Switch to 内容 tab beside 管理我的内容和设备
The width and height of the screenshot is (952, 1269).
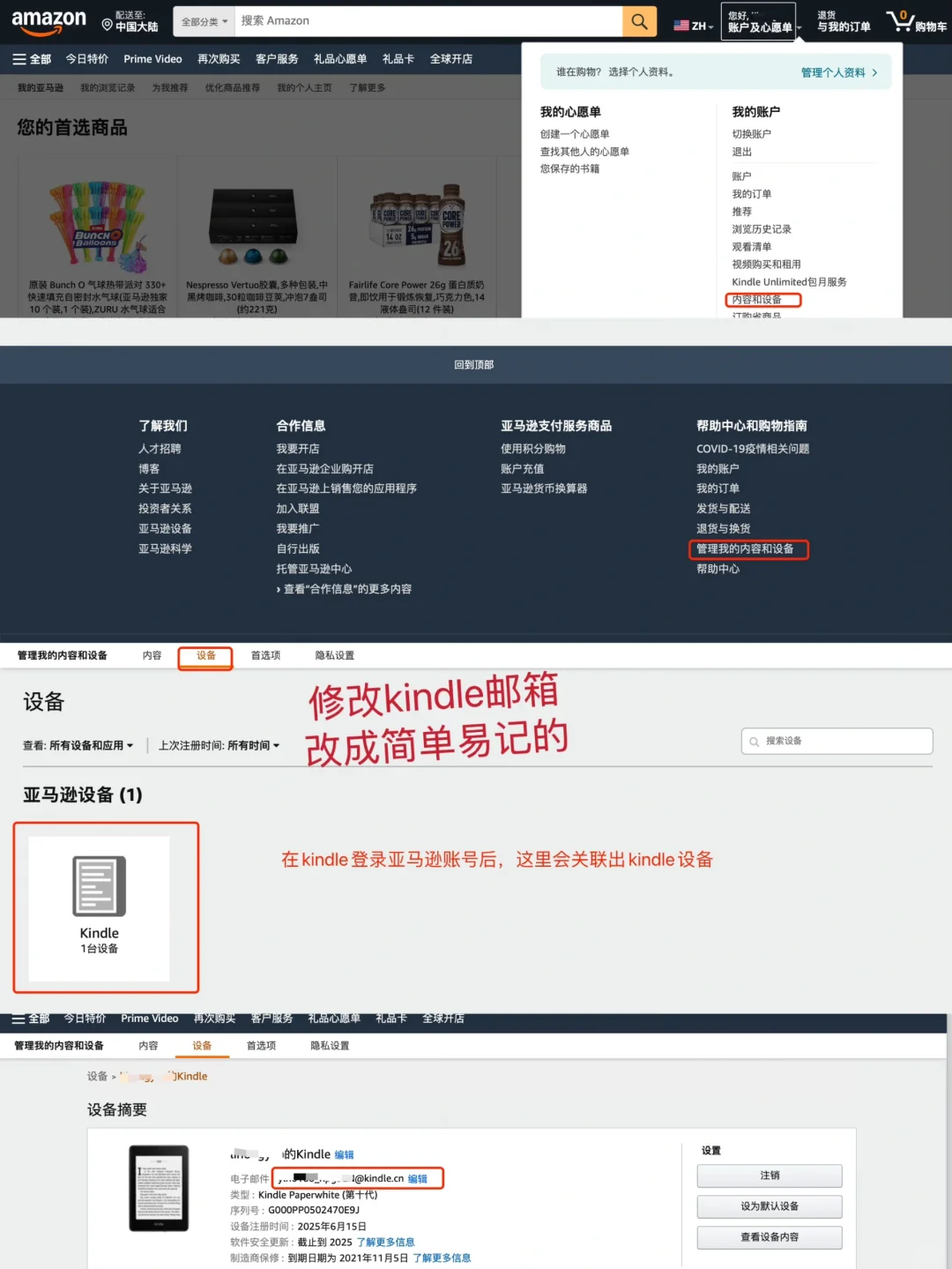[x=152, y=655]
